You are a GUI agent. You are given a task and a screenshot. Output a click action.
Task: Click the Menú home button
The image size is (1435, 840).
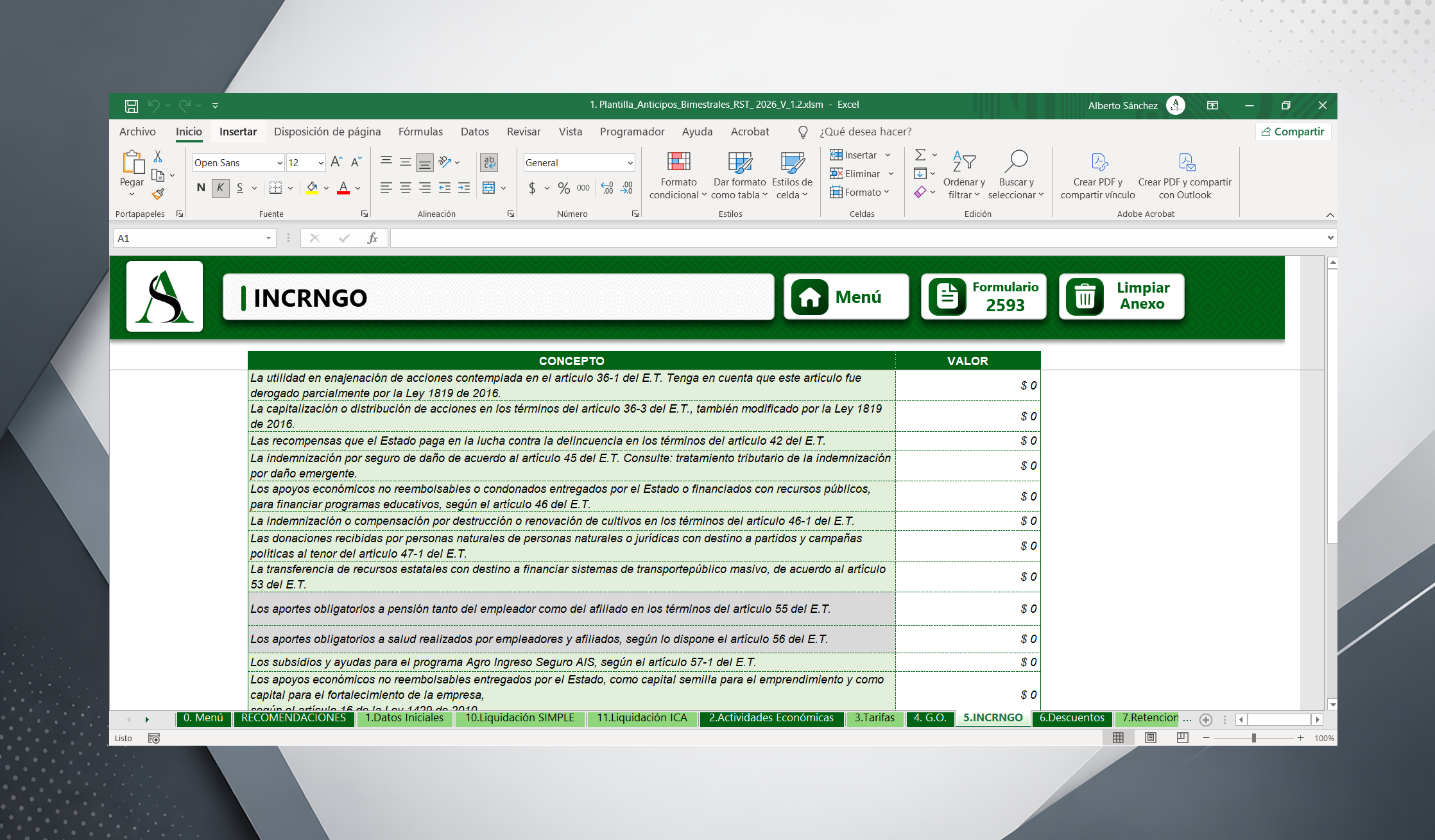846,297
